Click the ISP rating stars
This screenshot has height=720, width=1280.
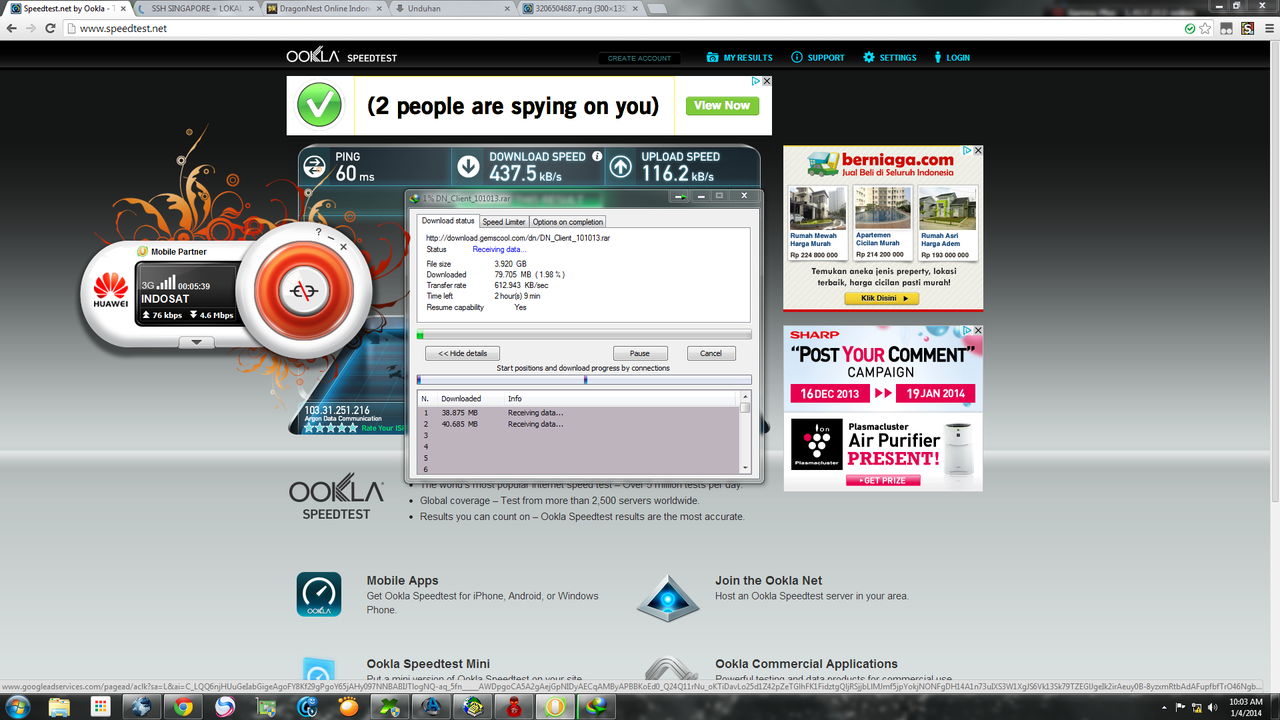330,428
